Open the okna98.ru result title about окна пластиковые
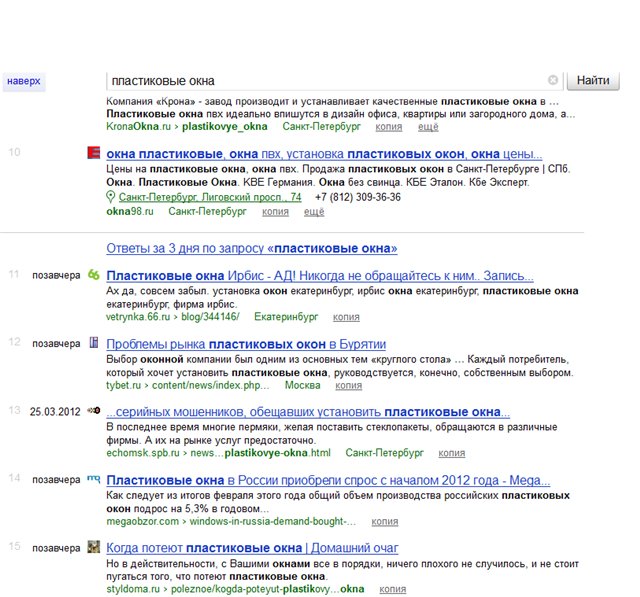The width and height of the screenshot is (640, 597). (x=324, y=154)
